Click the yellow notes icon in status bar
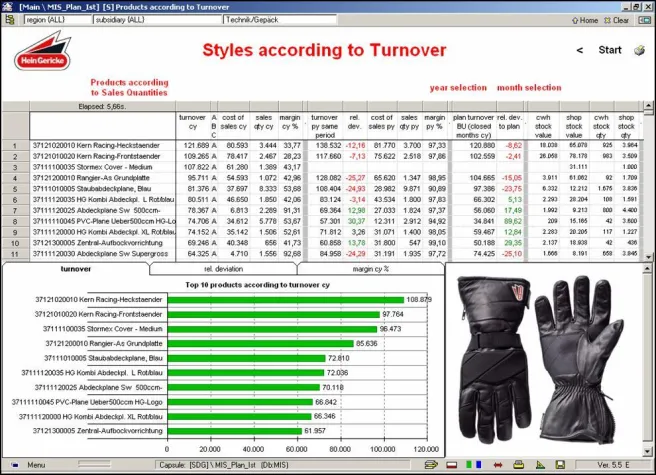 click(430, 465)
